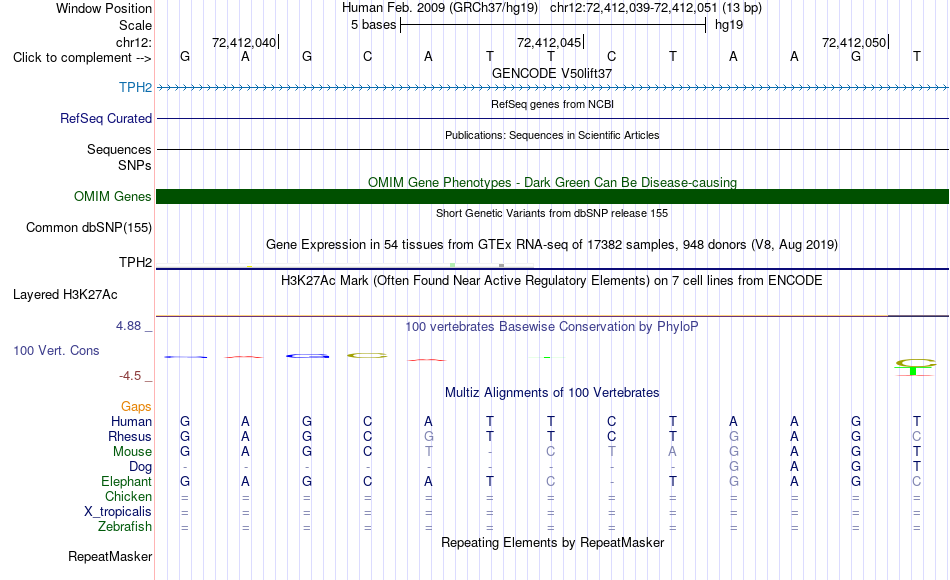Click 'Publications: Sequences in Scientific Articles' title

(552, 135)
